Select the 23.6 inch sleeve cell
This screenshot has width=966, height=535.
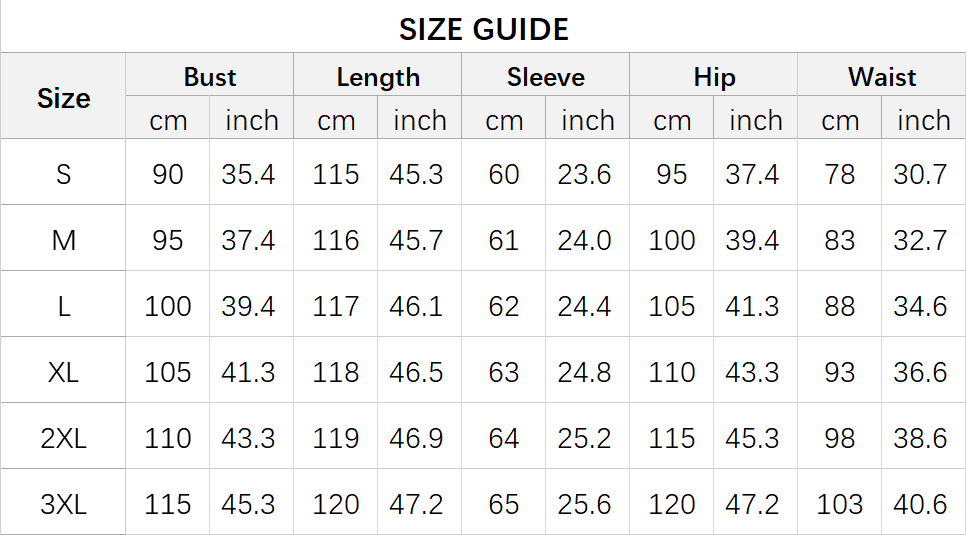(585, 174)
